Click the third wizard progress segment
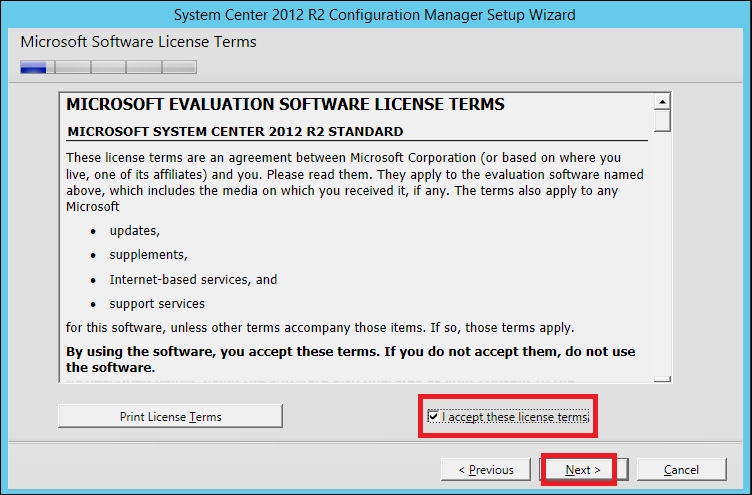Viewport: 752px width, 495px height. point(108,67)
